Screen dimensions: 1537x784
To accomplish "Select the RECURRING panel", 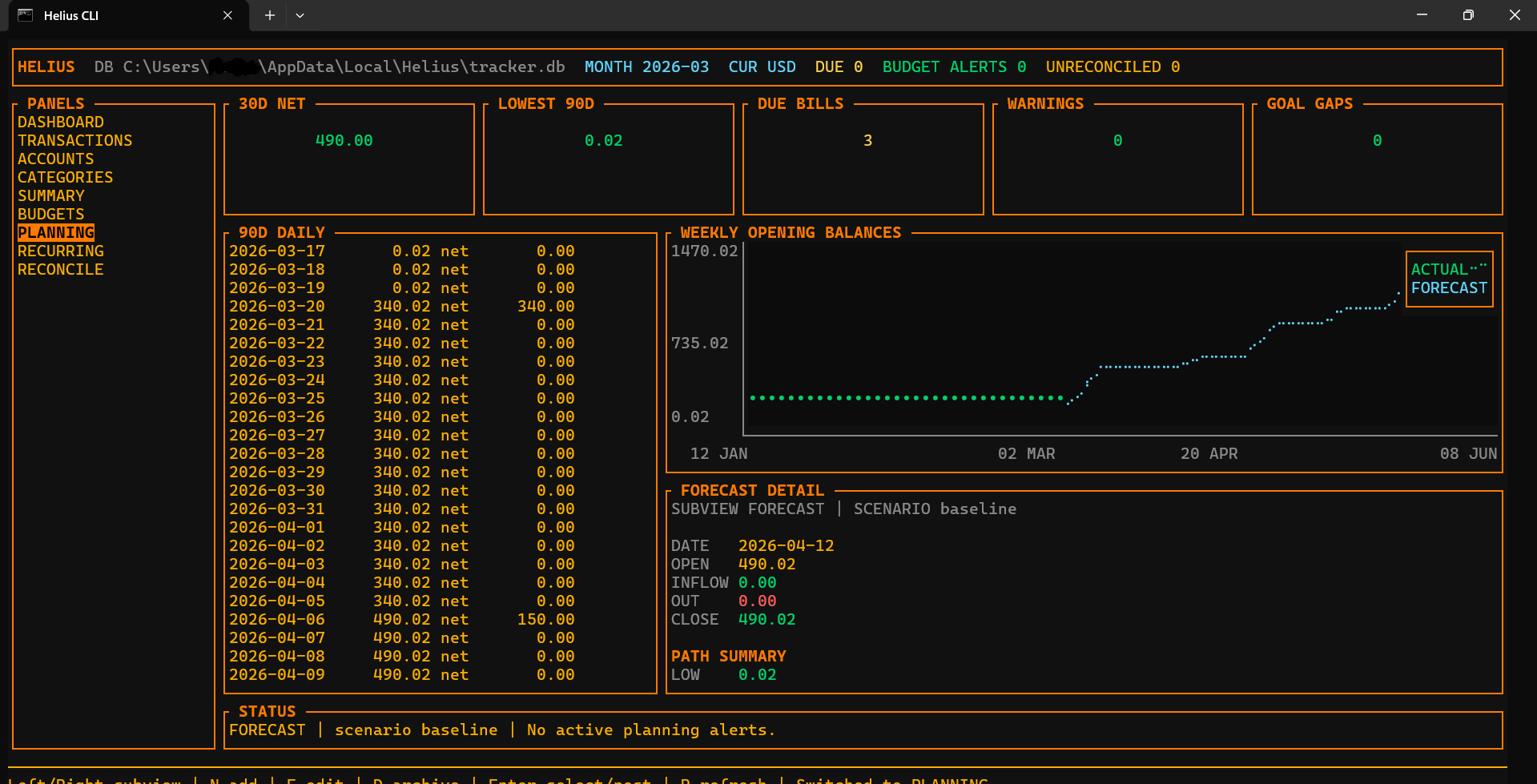I will [x=60, y=251].
